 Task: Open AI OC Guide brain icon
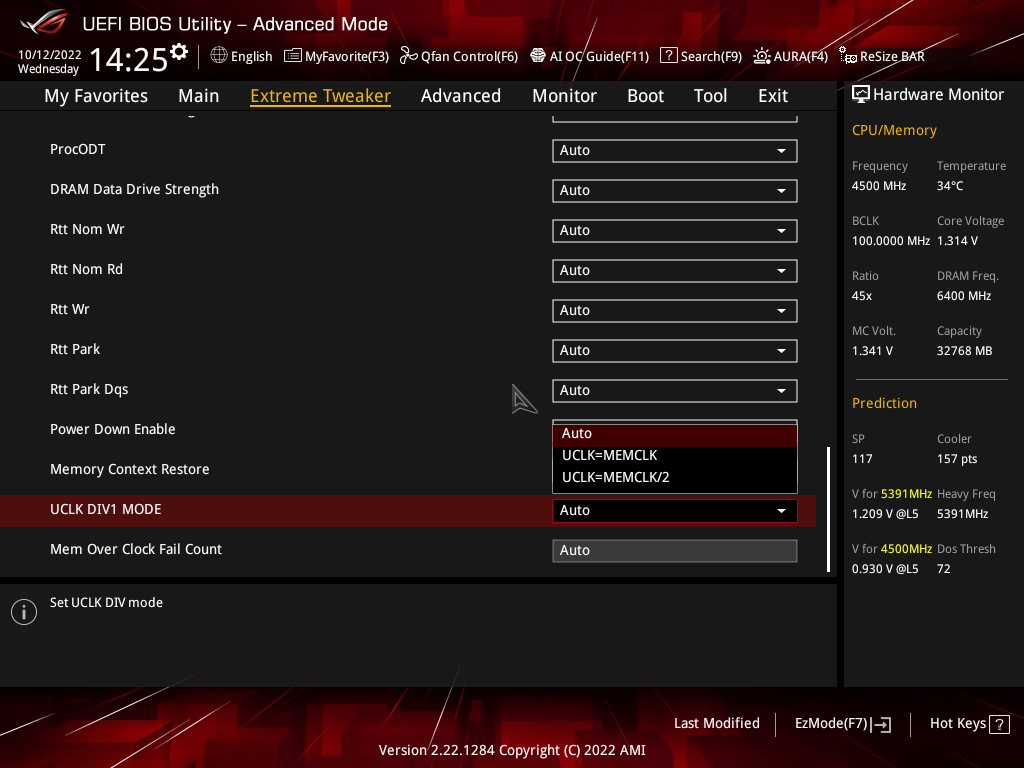tap(537, 56)
